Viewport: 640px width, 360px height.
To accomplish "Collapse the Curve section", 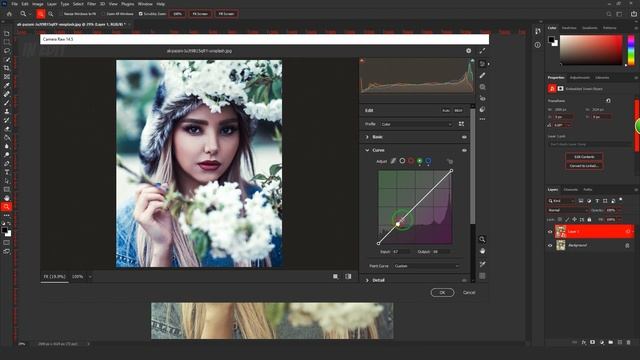I will point(367,150).
